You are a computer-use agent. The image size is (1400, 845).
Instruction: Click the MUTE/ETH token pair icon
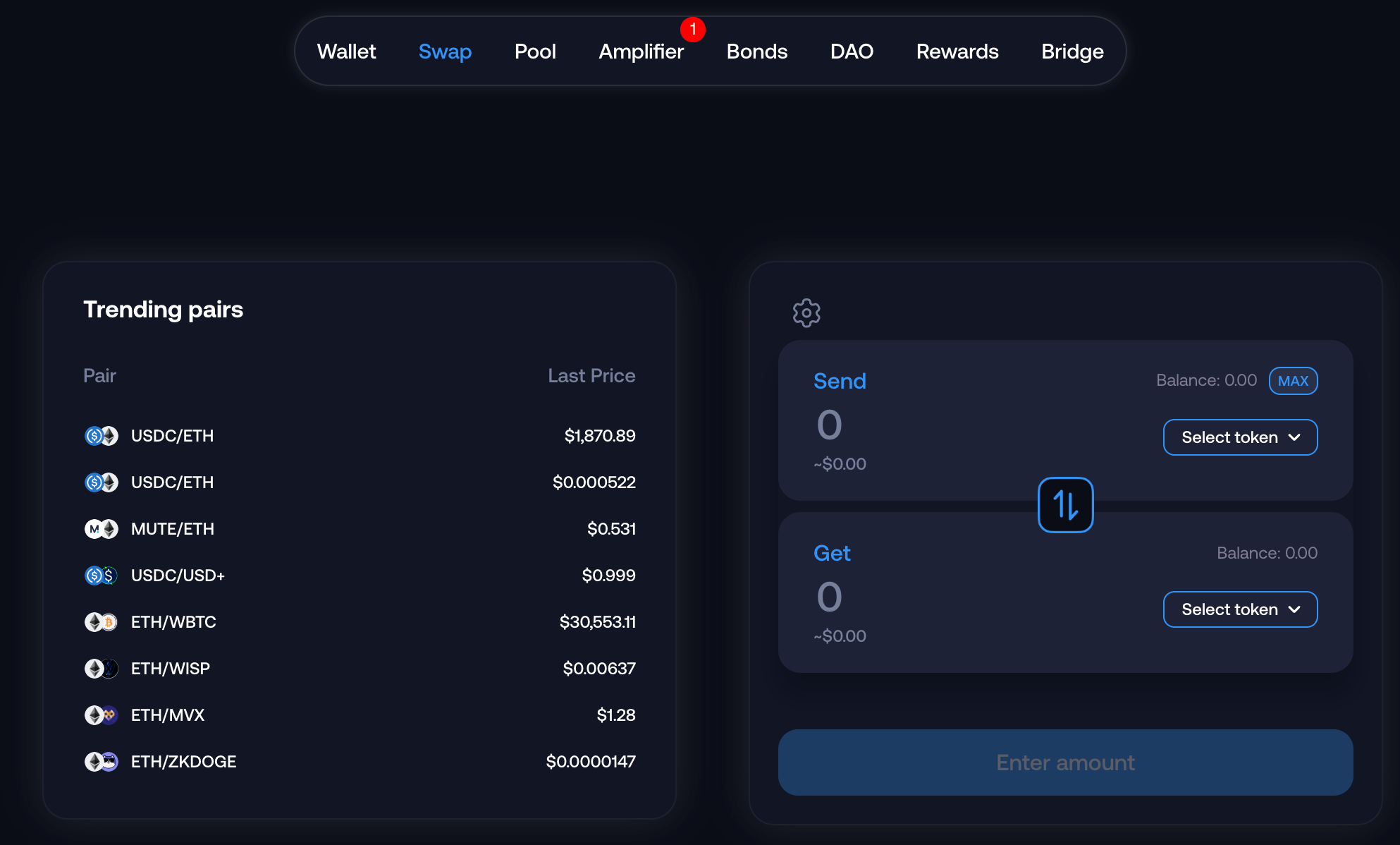(101, 529)
